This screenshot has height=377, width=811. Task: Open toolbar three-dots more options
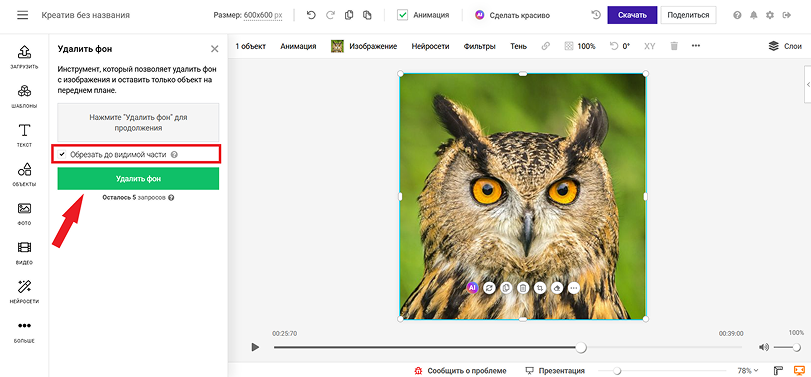[696, 46]
